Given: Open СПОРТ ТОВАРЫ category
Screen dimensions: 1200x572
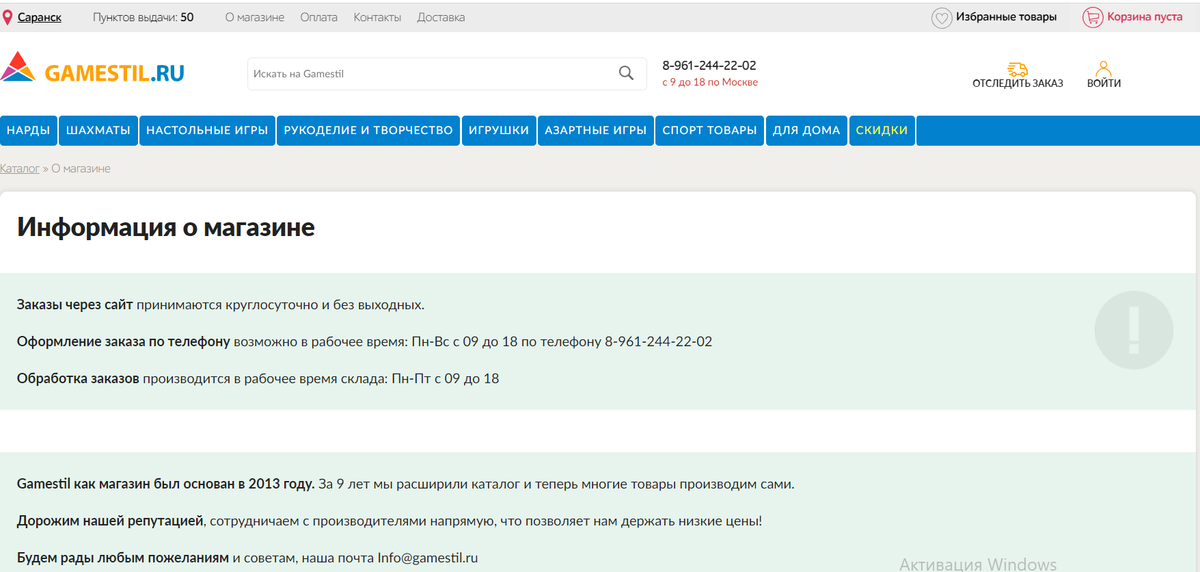Looking at the screenshot, I should tap(710, 130).
